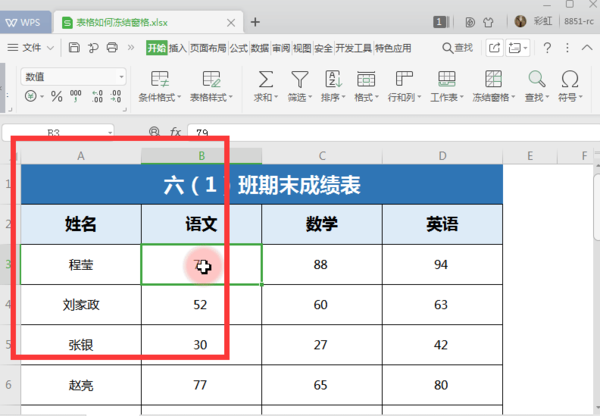Click the help question mark icon
600x416 pixels.
point(547,48)
